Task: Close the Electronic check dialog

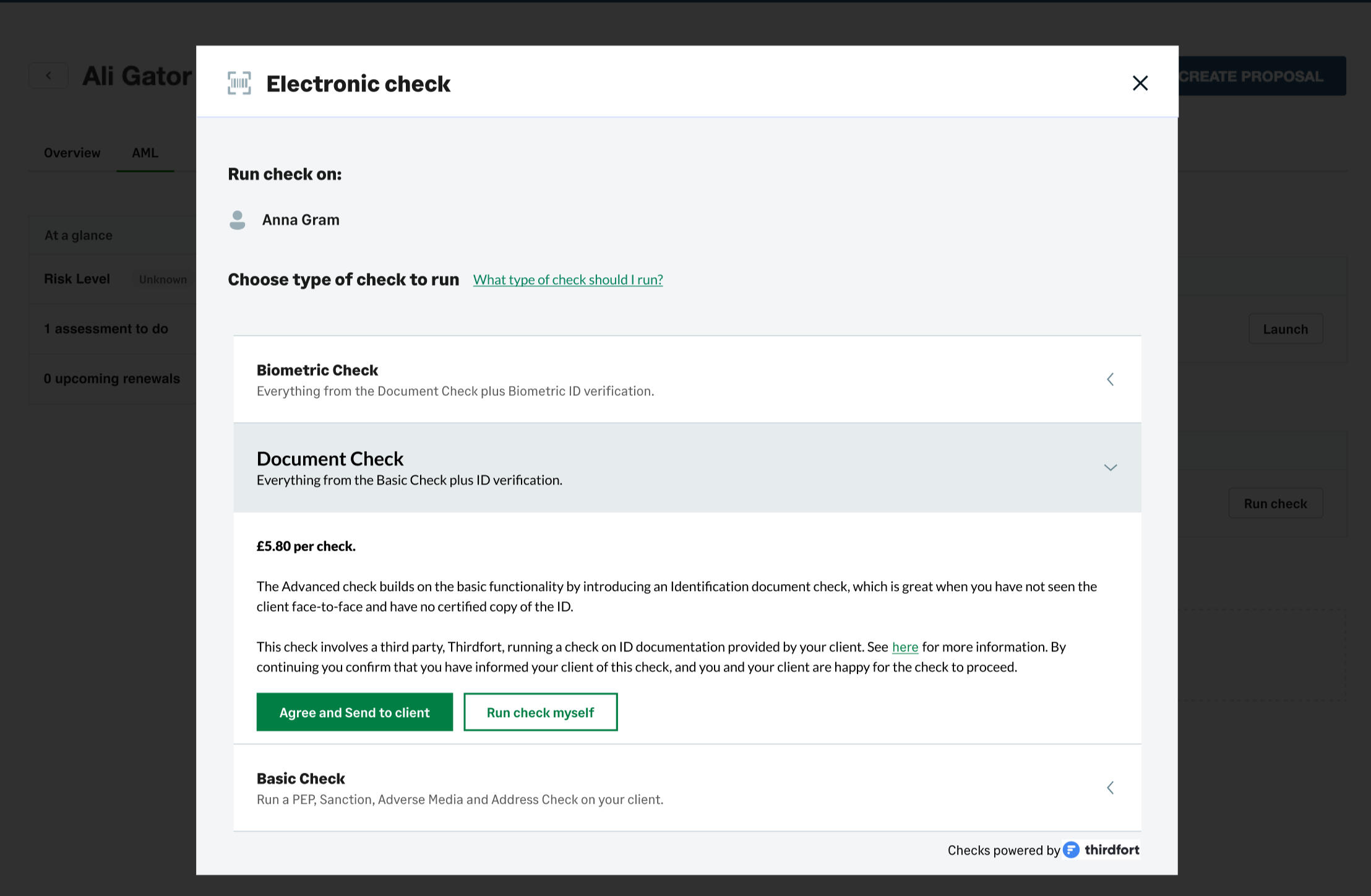Action: [1140, 83]
